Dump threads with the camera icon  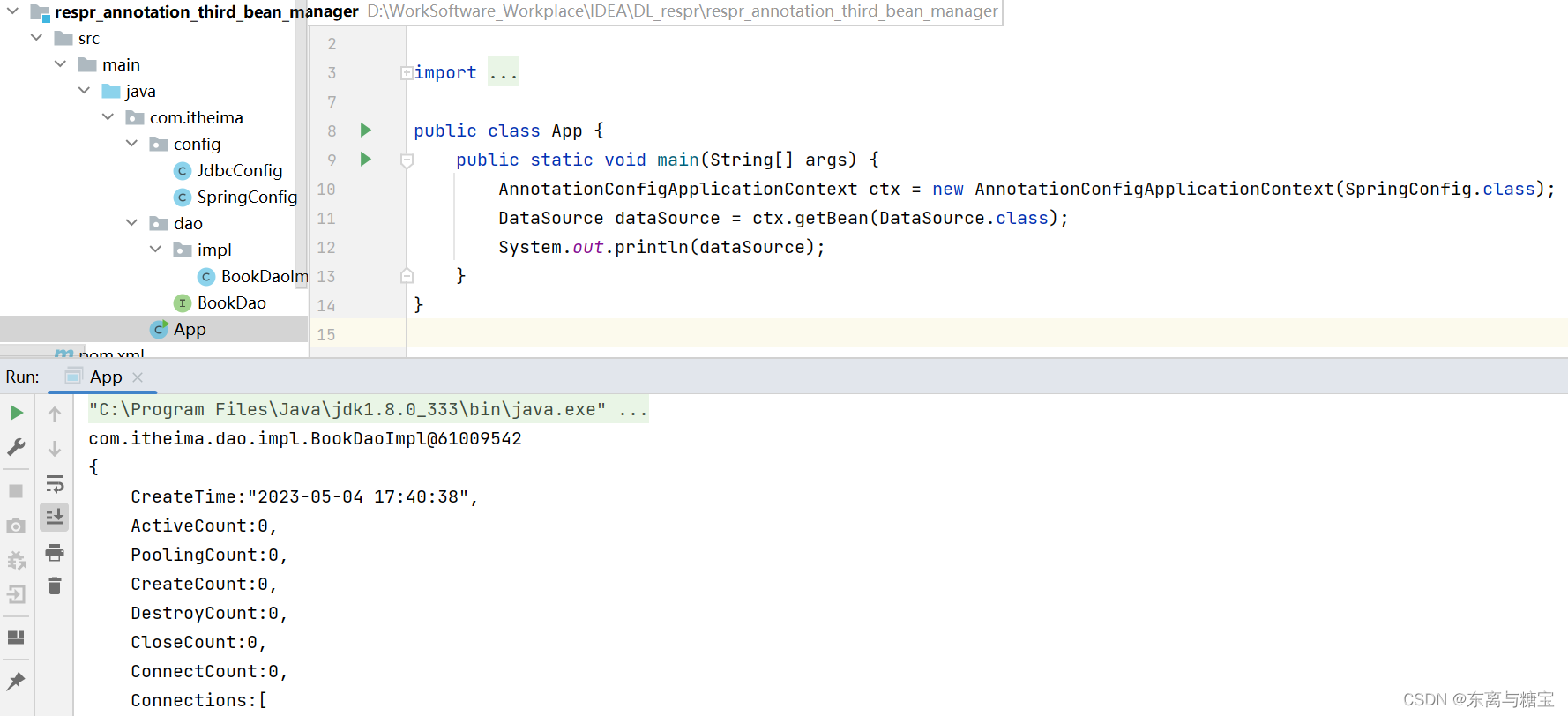pyautogui.click(x=16, y=526)
